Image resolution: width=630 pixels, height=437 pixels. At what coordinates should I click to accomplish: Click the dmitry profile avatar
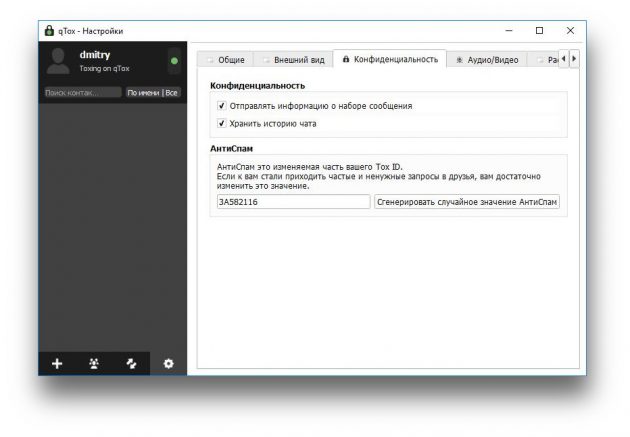[x=58, y=61]
